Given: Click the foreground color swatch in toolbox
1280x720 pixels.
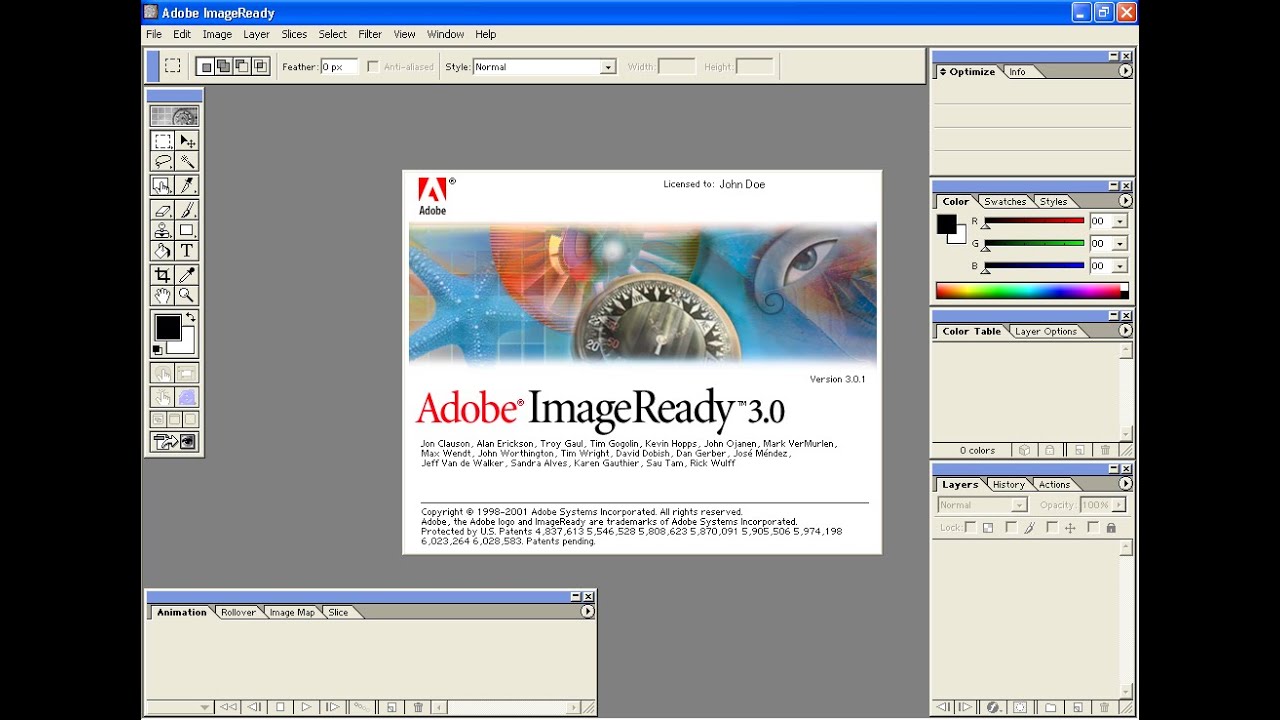Looking at the screenshot, I should coord(167,327).
